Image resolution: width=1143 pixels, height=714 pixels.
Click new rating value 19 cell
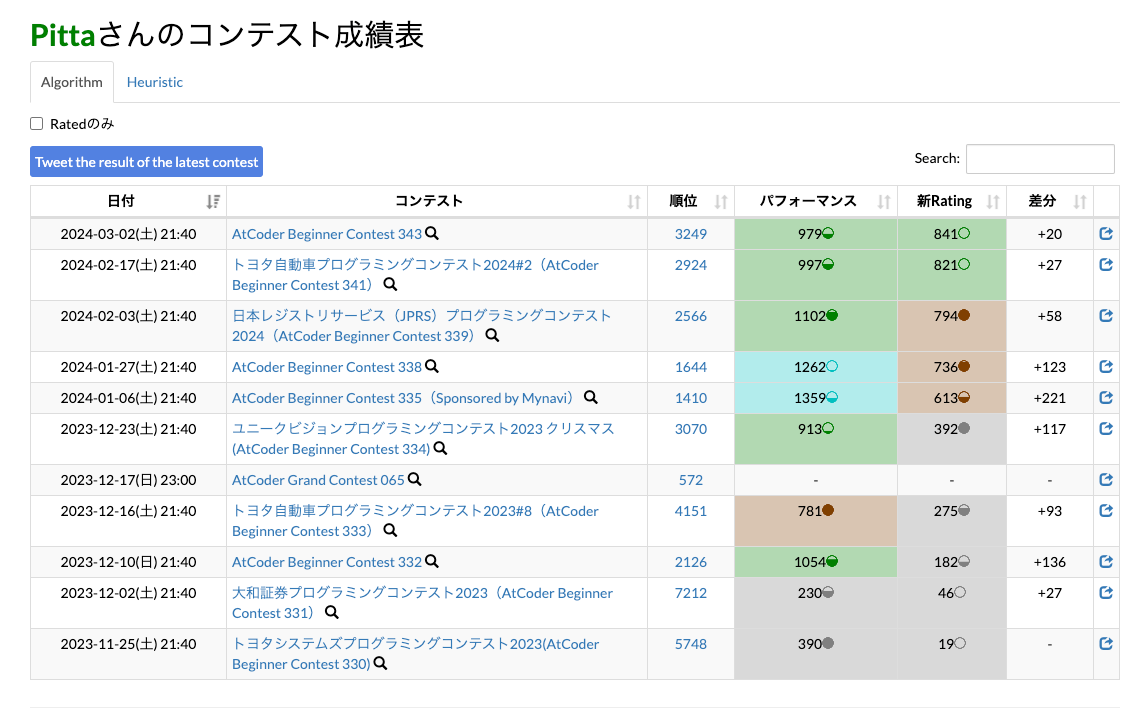(952, 654)
